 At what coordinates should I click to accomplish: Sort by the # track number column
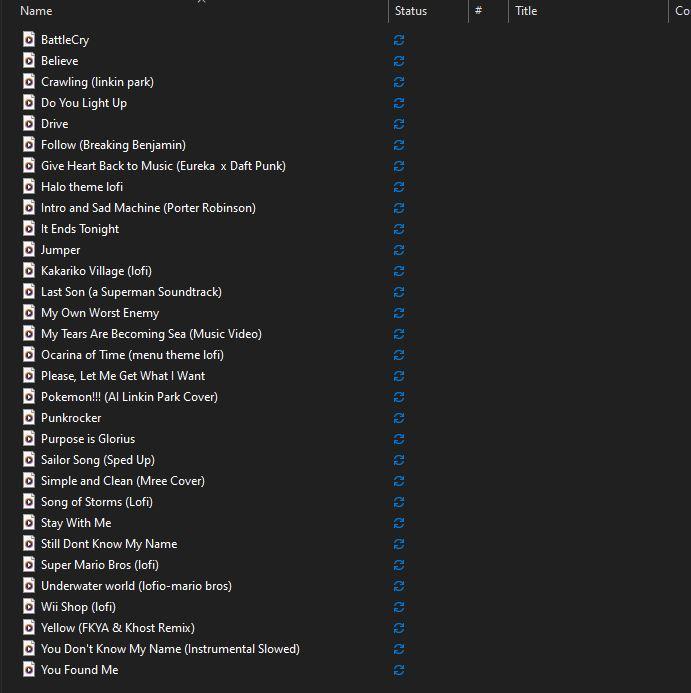tap(478, 10)
